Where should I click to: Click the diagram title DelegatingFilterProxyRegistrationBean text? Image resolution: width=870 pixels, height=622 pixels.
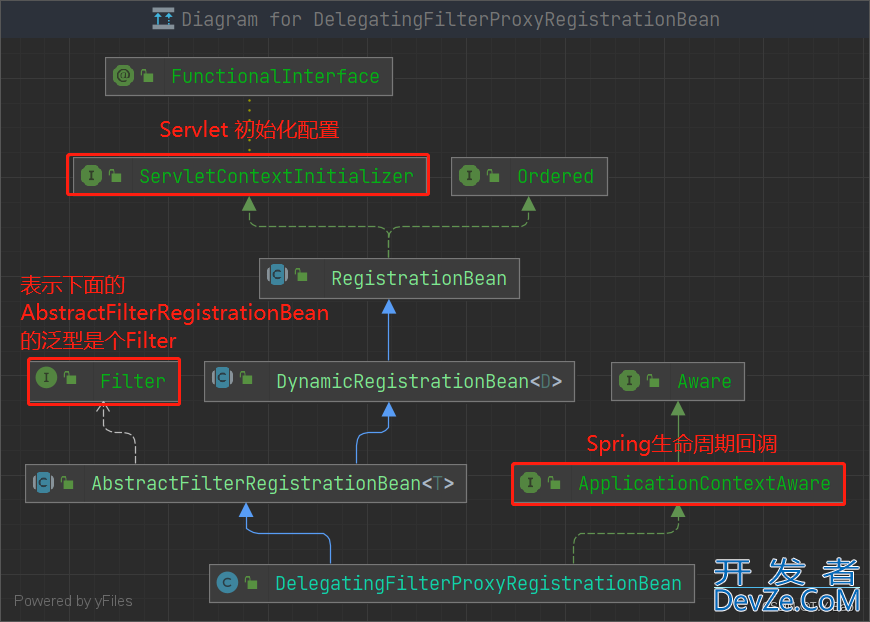pos(517,19)
